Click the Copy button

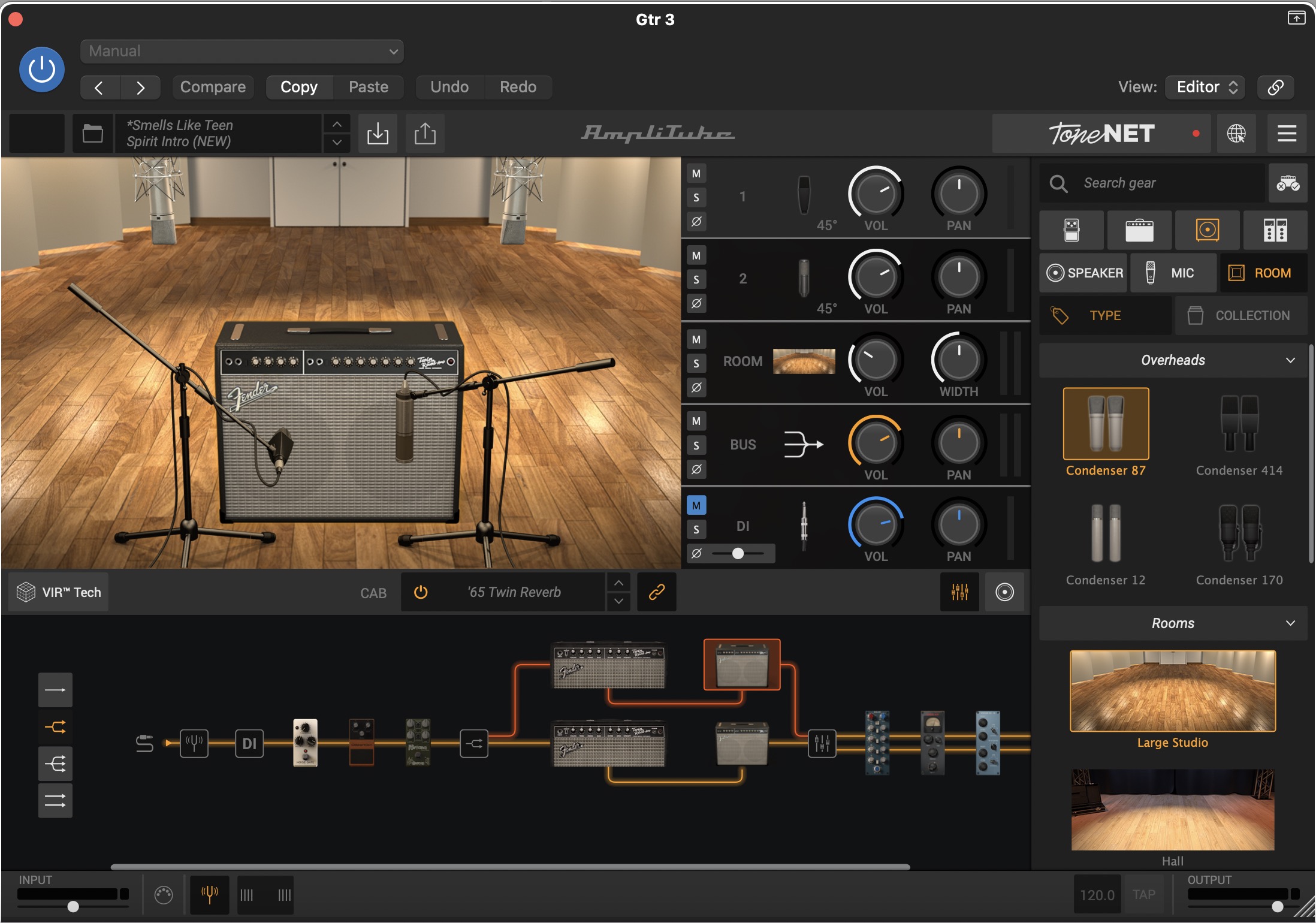tap(299, 88)
